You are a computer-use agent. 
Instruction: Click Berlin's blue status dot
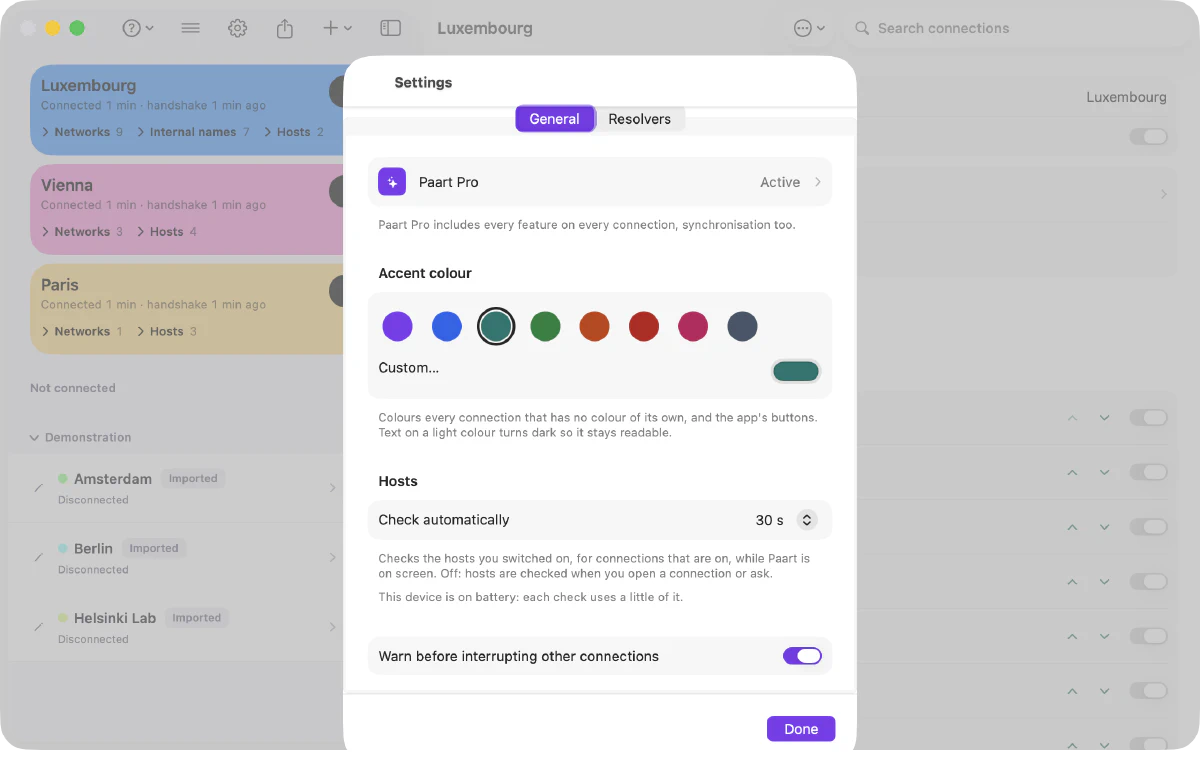point(63,548)
